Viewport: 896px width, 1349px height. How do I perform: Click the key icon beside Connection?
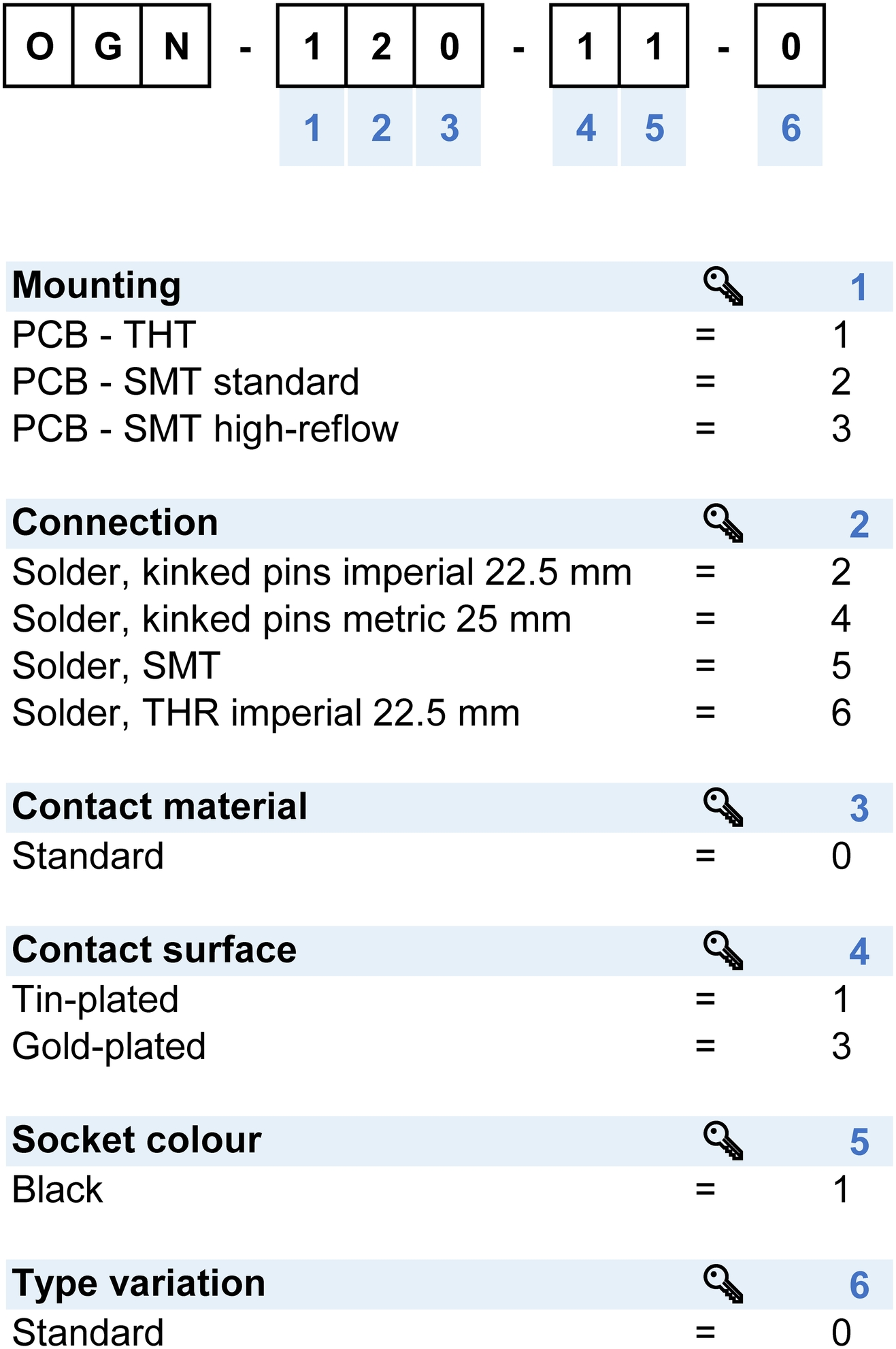[723, 523]
